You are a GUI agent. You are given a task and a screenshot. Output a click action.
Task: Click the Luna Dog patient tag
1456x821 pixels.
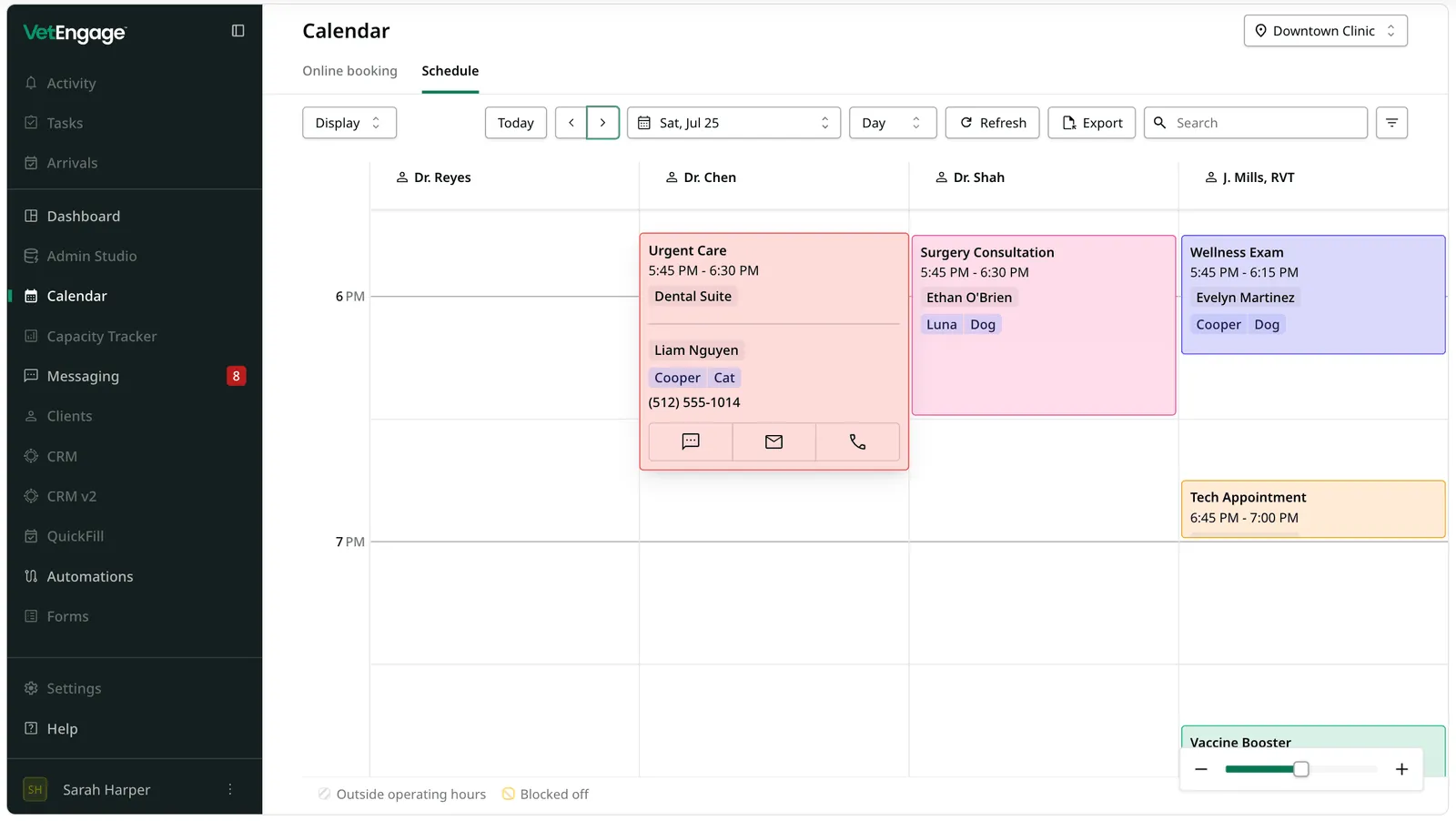coord(961,325)
